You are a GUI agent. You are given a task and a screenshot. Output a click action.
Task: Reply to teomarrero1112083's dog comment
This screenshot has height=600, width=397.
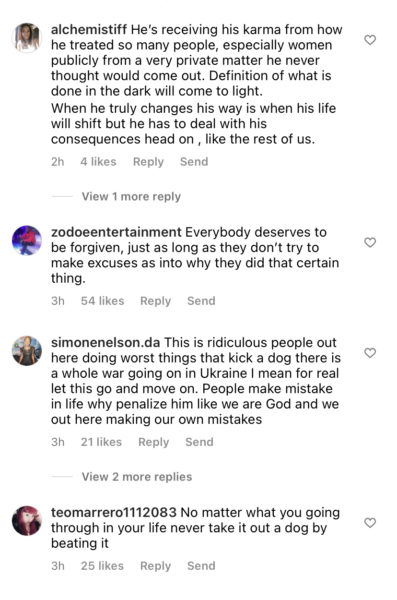(x=155, y=566)
